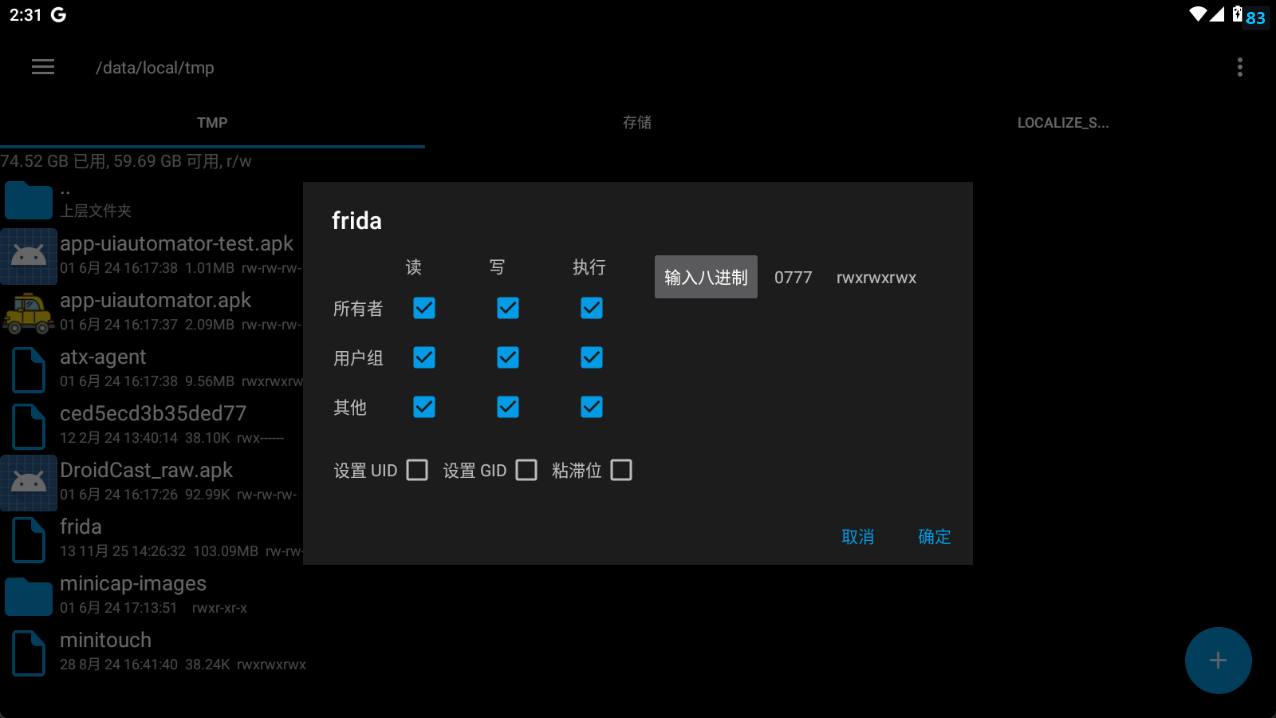Click the atx-agent file icon

pyautogui.click(x=29, y=369)
